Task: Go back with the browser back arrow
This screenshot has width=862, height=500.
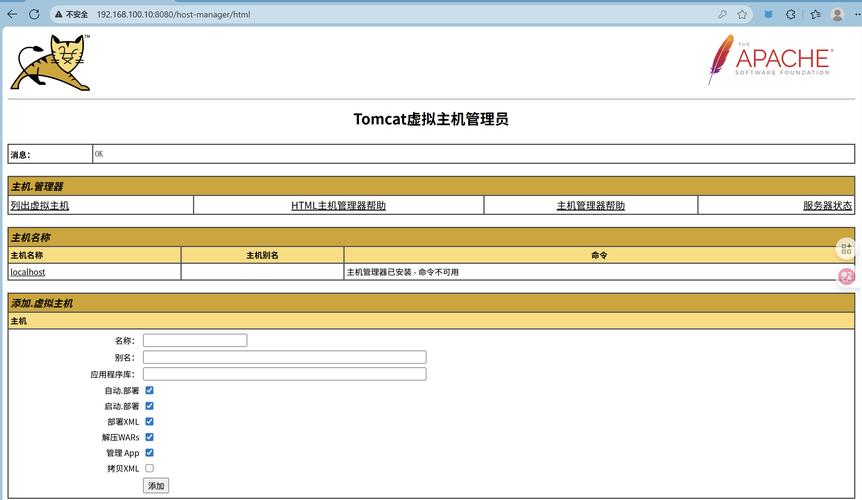Action: click(12, 14)
